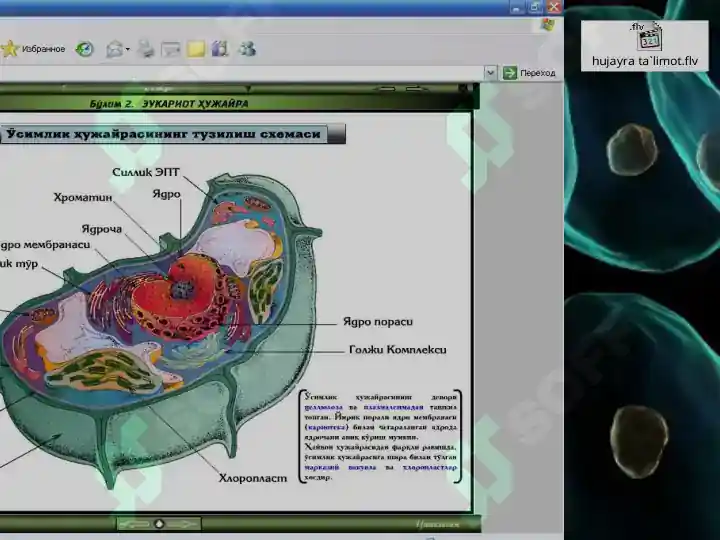Open the марказий вакуола link

(x=340, y=467)
